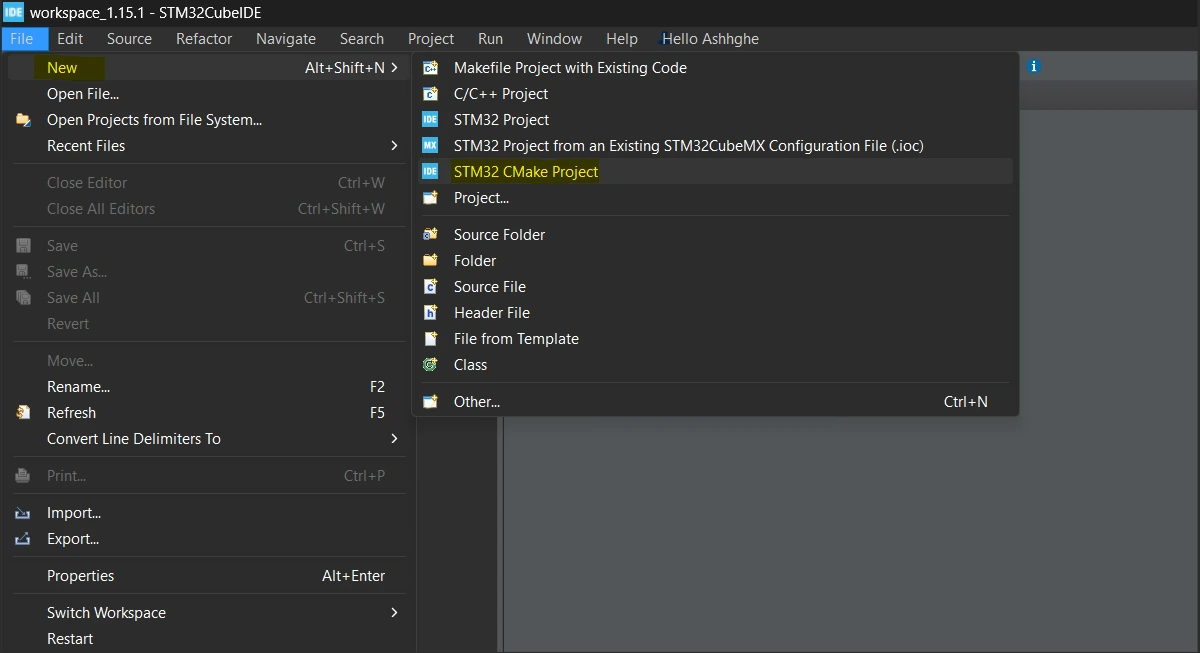The height and width of the screenshot is (653, 1200).
Task: Click the Refresh icon in the File menu
Action: tap(23, 413)
